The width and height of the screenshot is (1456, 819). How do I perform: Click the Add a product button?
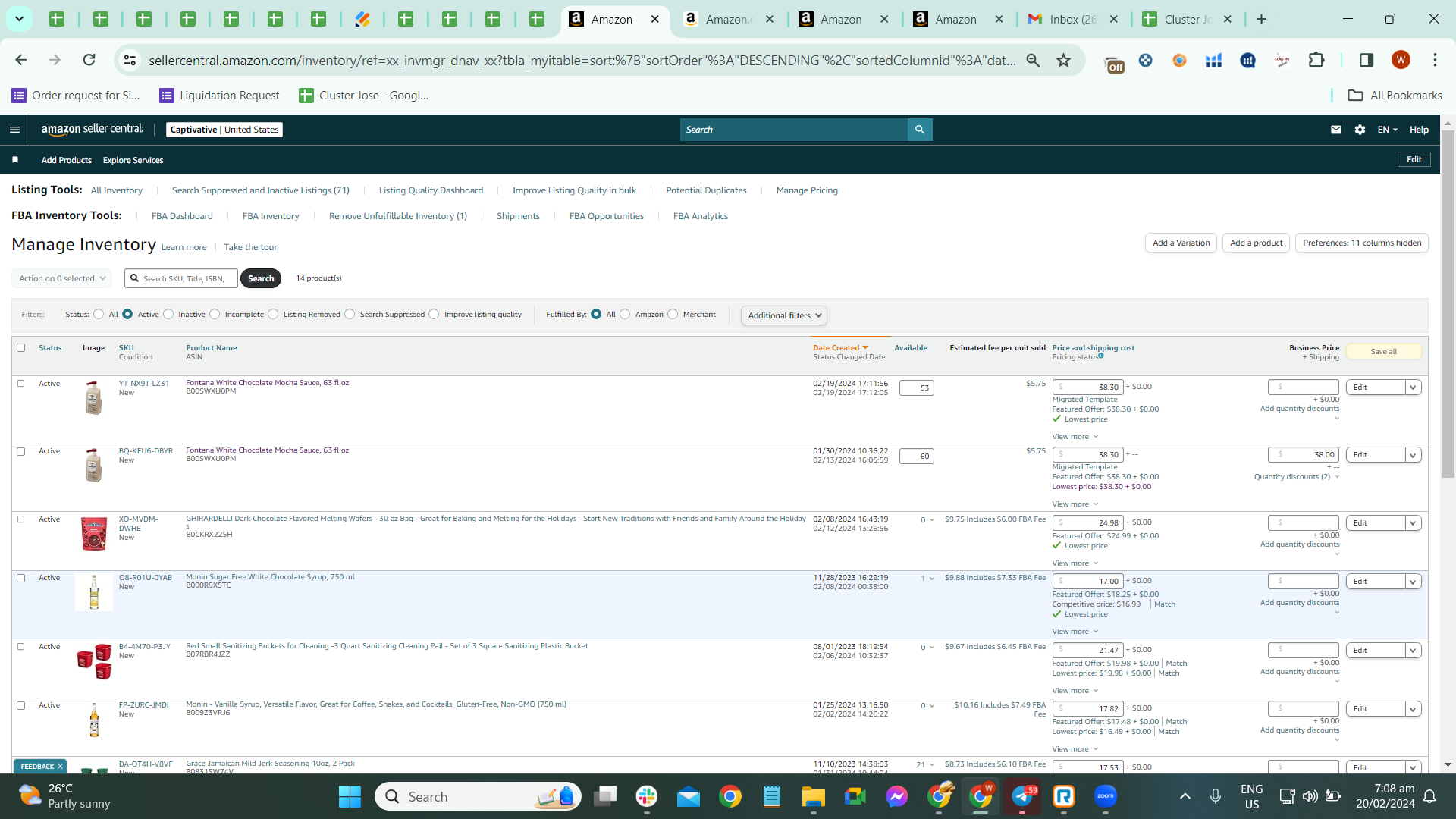[1256, 243]
